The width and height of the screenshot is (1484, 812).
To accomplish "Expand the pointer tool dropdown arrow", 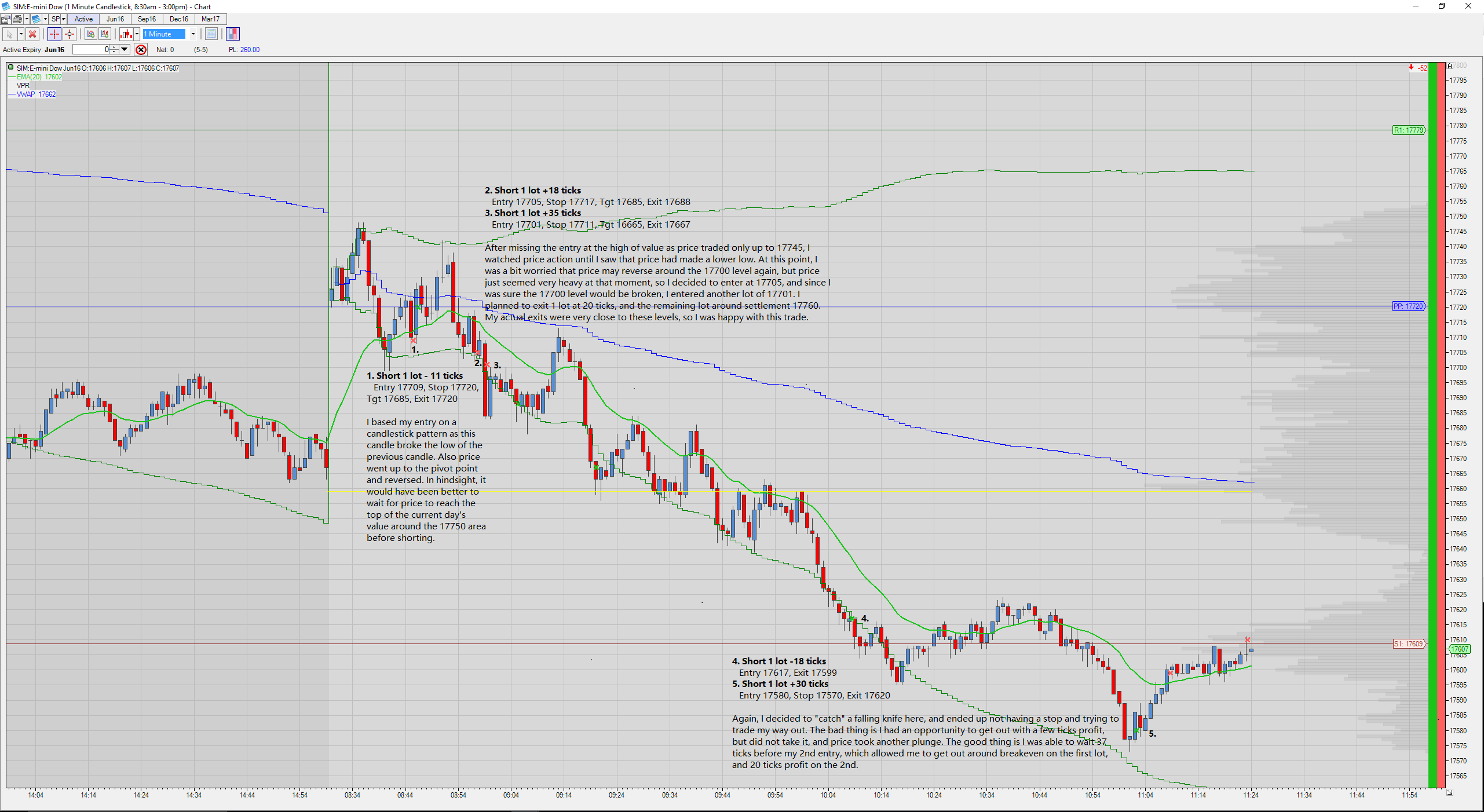I will (x=21, y=34).
